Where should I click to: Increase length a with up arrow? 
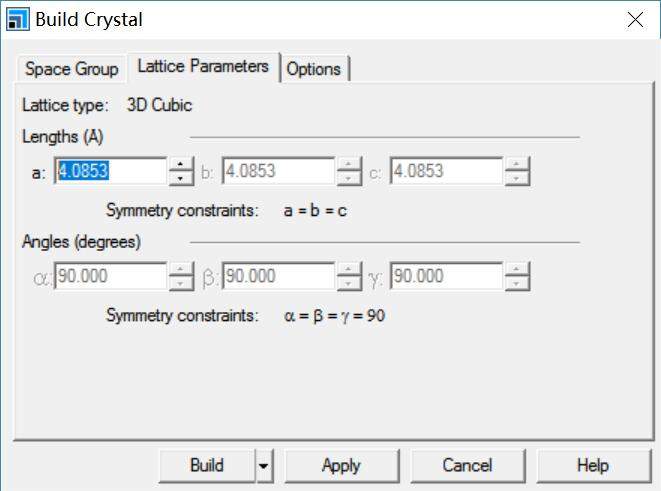click(181, 164)
